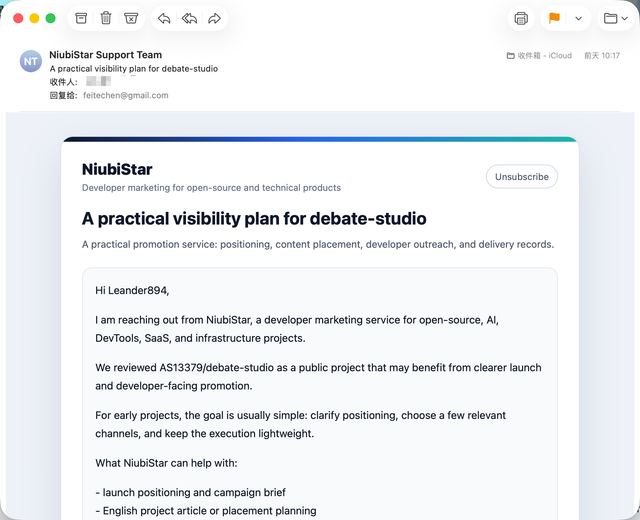This screenshot has width=640, height=520.
Task: Click the blurred recipient name field
Action: 98,81
